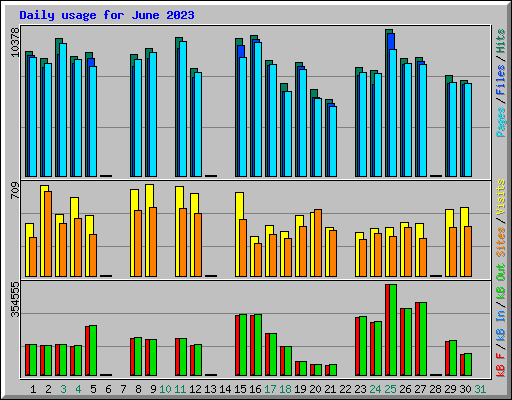Click the day 27 red kB bar
This screenshot has height=400, width=512.
tap(417, 339)
